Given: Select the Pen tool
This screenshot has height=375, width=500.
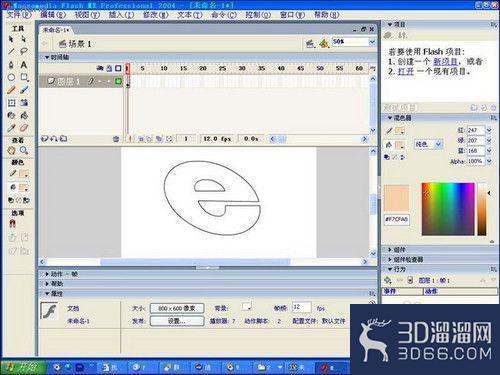Looking at the screenshot, I should pos(11,64).
